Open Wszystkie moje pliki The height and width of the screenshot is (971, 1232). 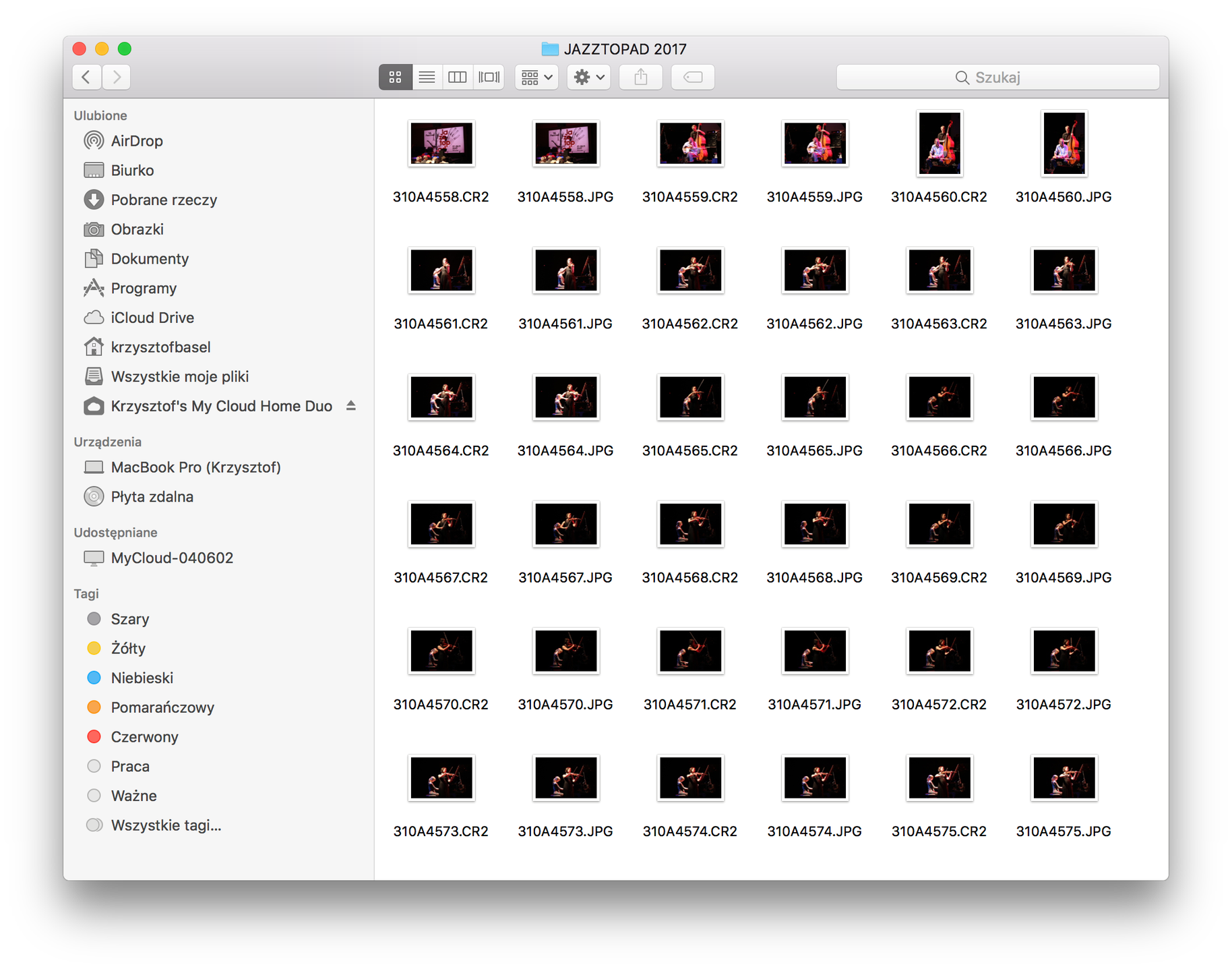166,377
